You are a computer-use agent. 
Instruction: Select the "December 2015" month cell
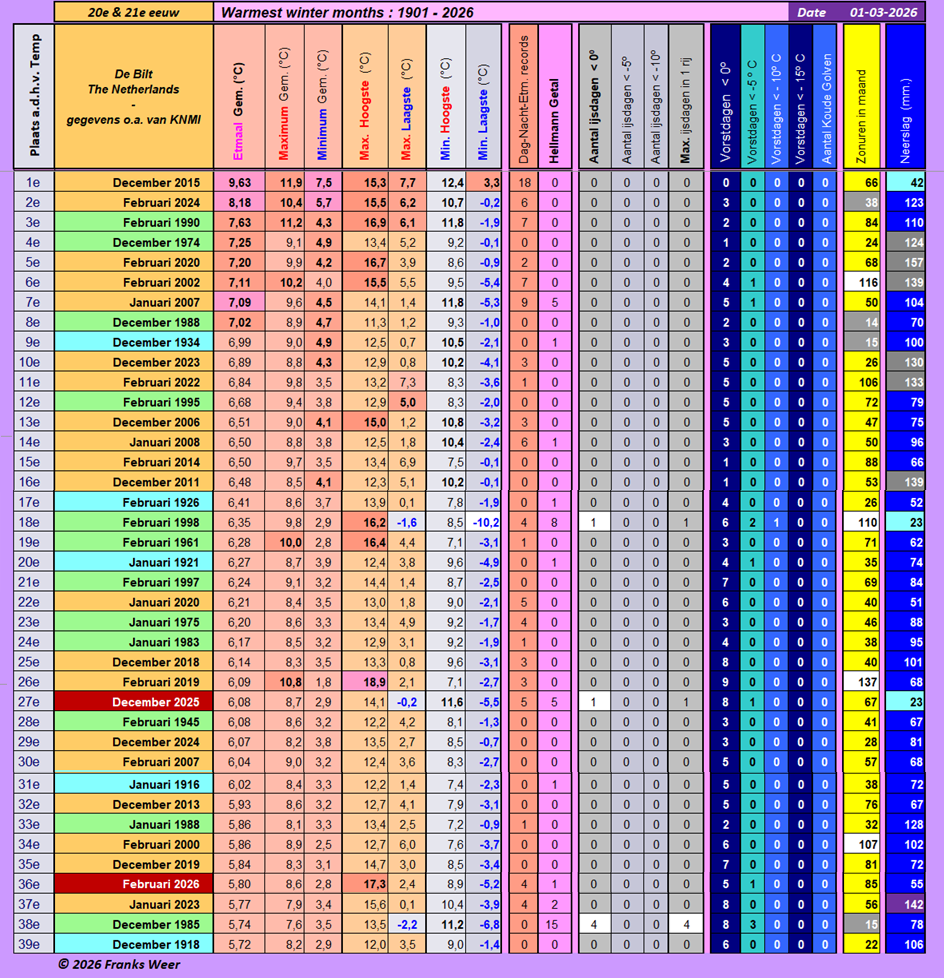134,182
